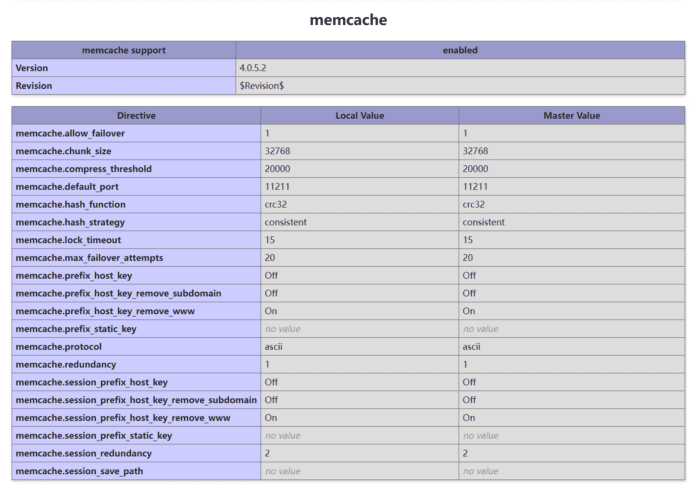Click local 'no value' for session_prefix_static_key
This screenshot has width=700, height=492.
pyautogui.click(x=283, y=436)
